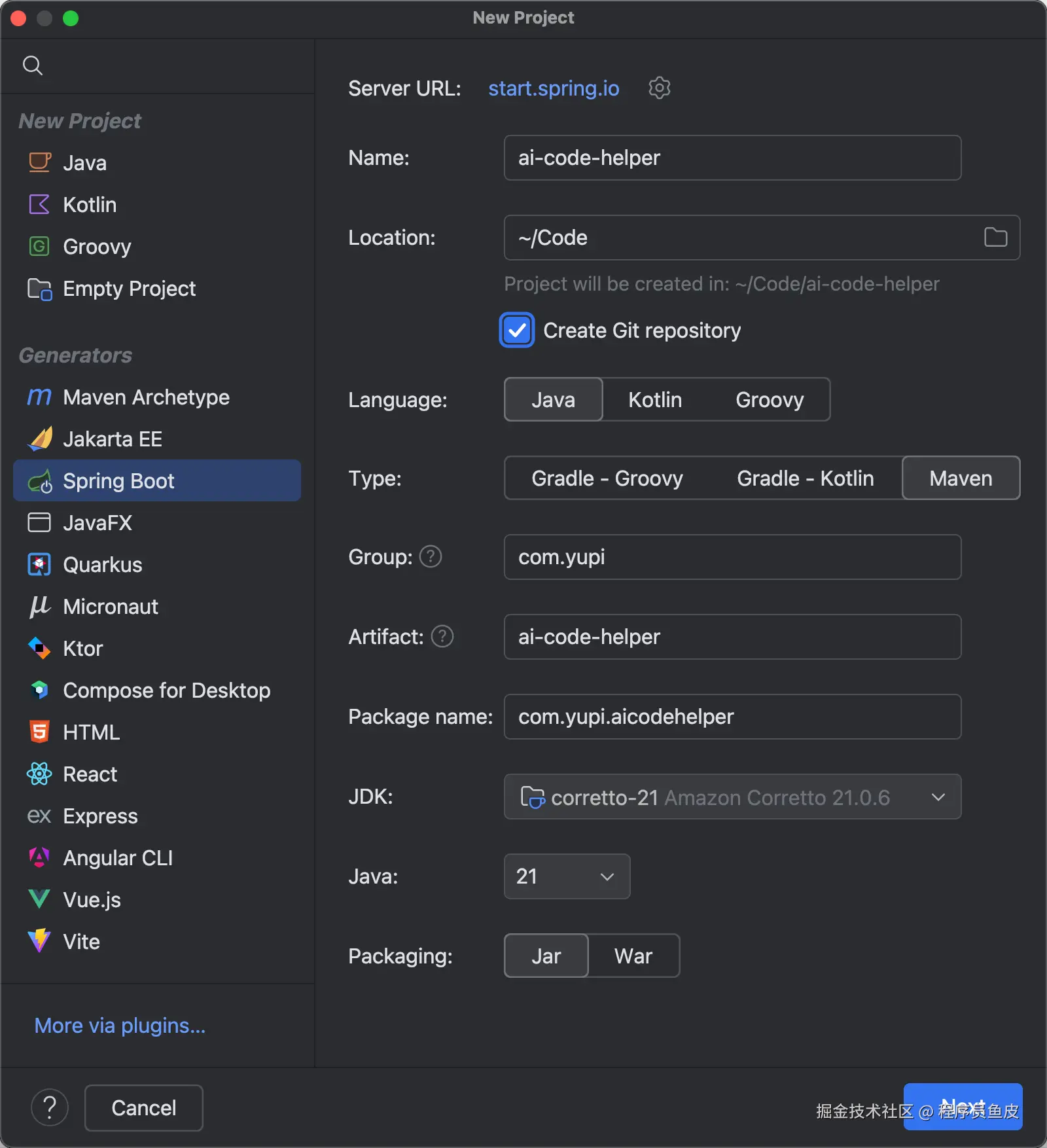Click the search magnifier icon
1047x1148 pixels.
pyautogui.click(x=33, y=65)
